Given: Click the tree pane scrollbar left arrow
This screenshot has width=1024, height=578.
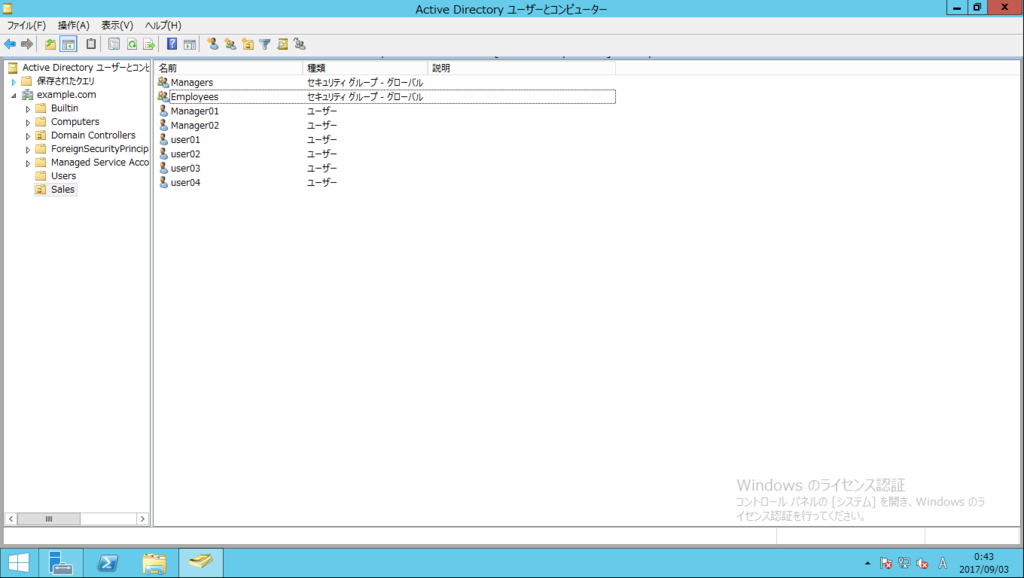Looking at the screenshot, I should point(11,519).
